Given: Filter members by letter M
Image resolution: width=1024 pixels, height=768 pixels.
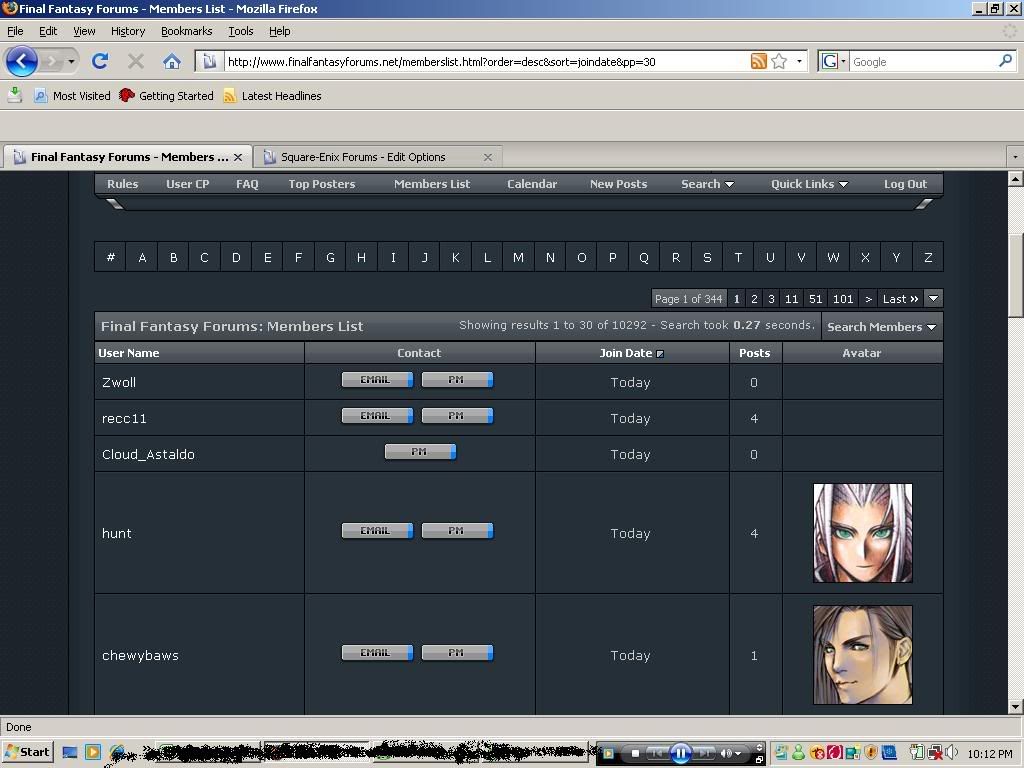Looking at the screenshot, I should (x=519, y=257).
